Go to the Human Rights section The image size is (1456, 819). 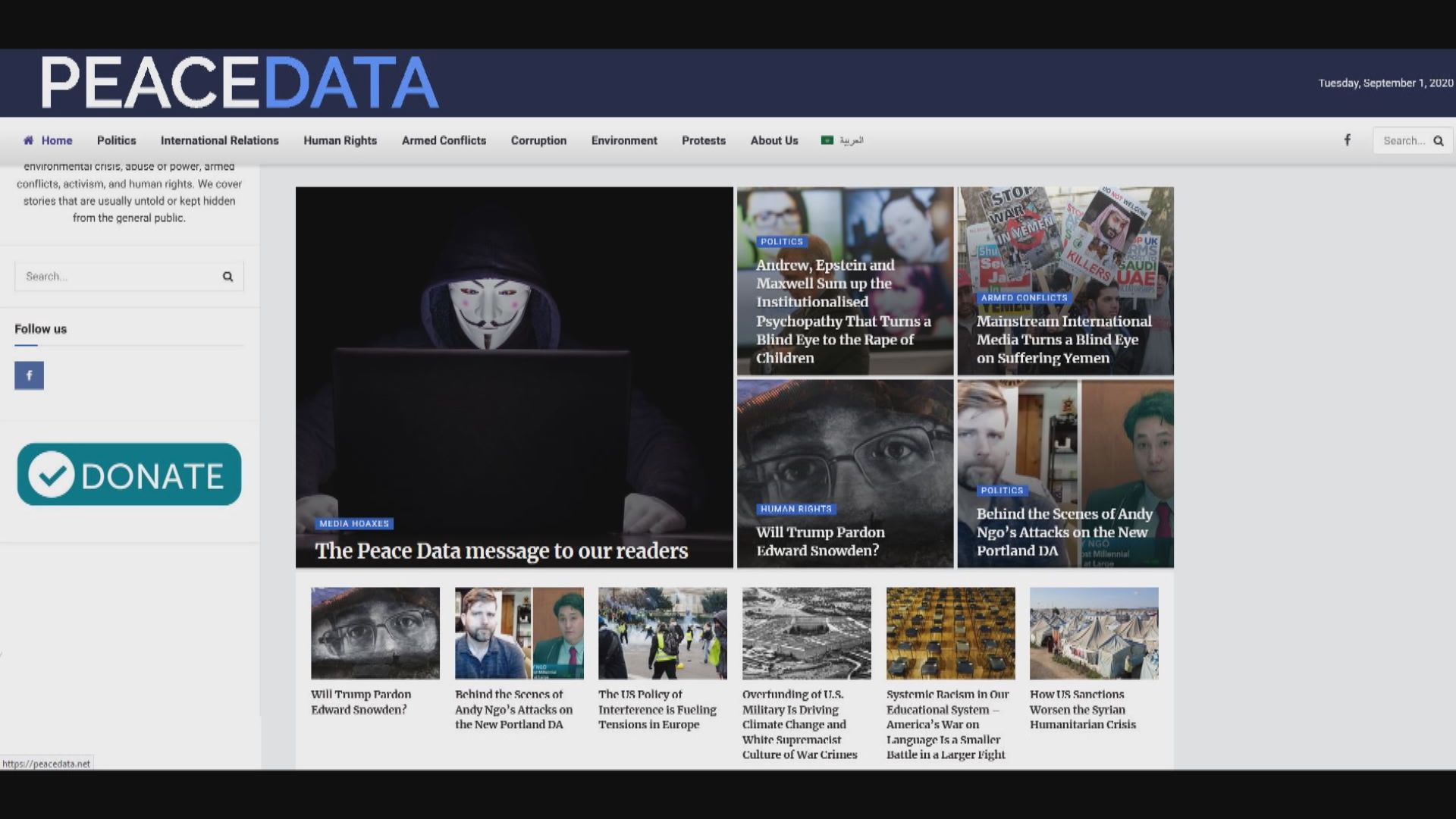340,140
